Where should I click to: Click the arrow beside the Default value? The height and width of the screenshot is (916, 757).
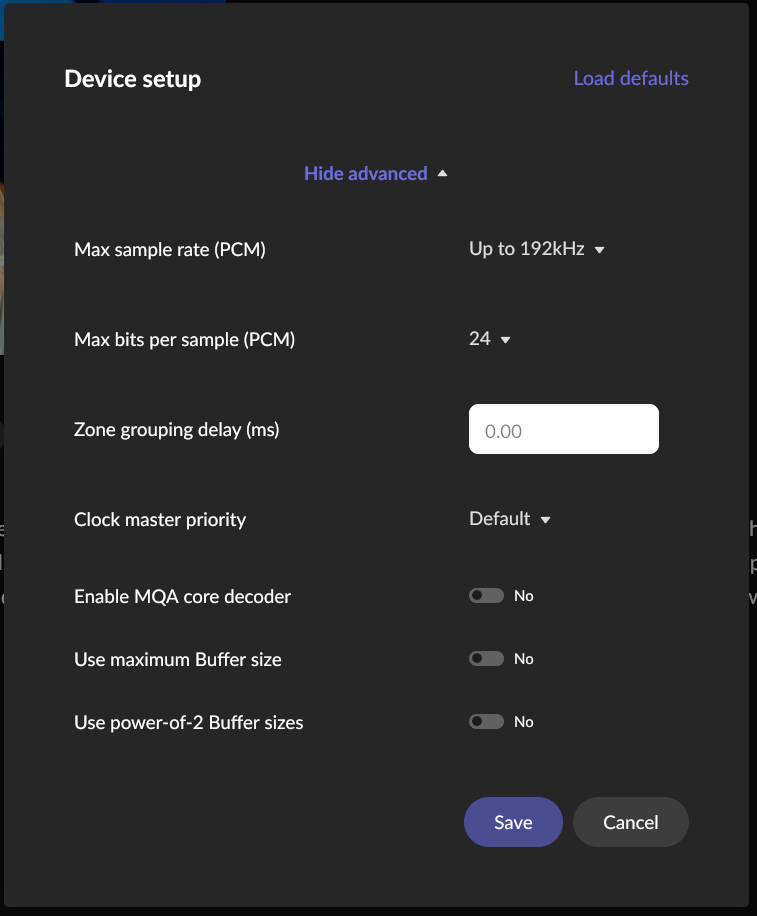pyautogui.click(x=545, y=520)
